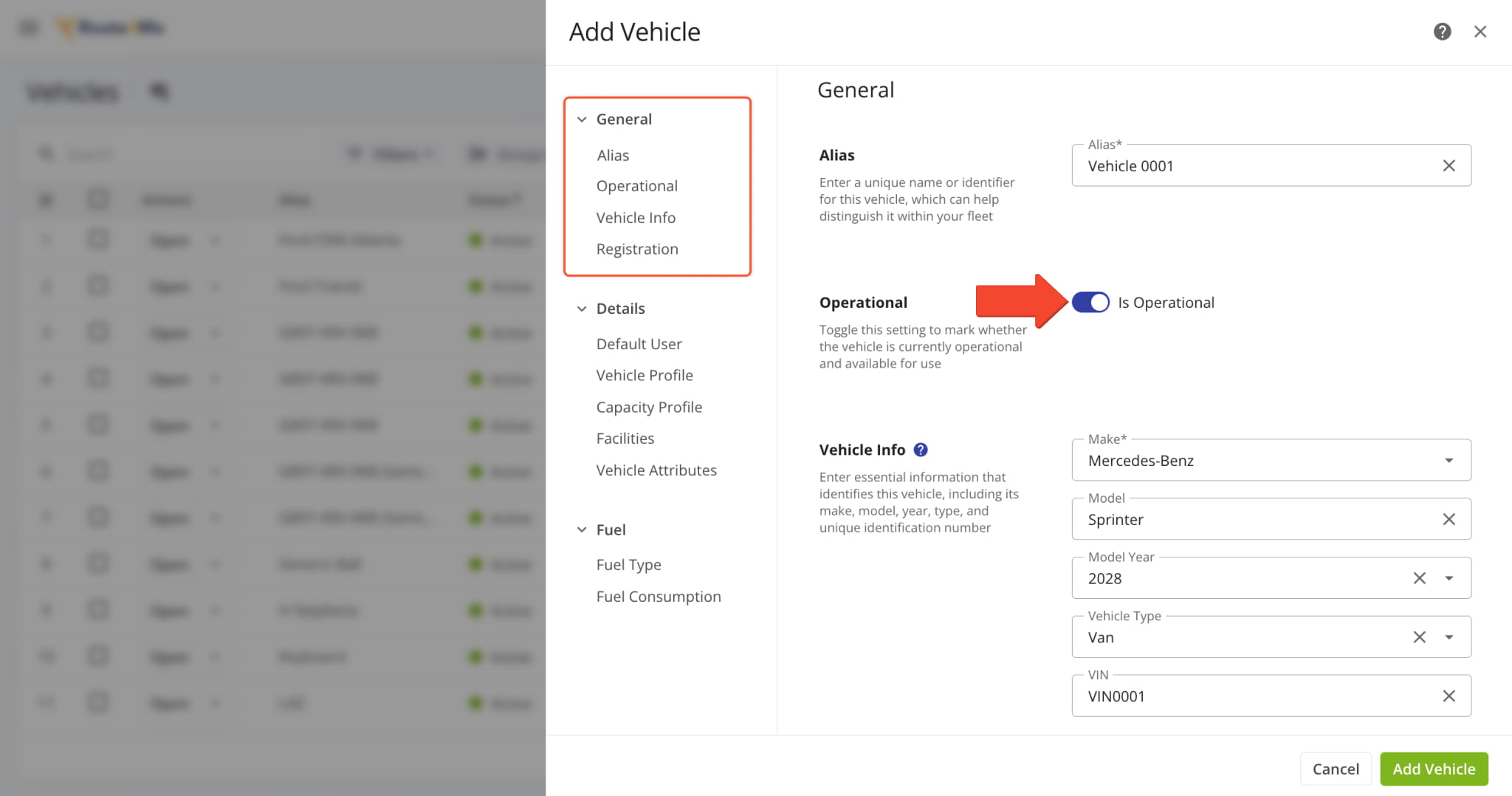Click the Vehicle Info help question mark

click(x=920, y=449)
